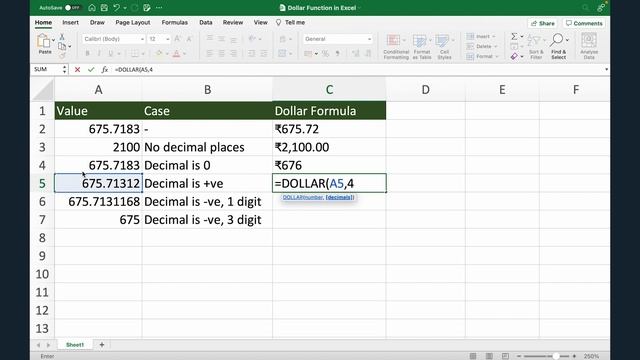This screenshot has height=360, width=640.
Task: Click the Paste clipboard icon
Action: tap(43, 41)
